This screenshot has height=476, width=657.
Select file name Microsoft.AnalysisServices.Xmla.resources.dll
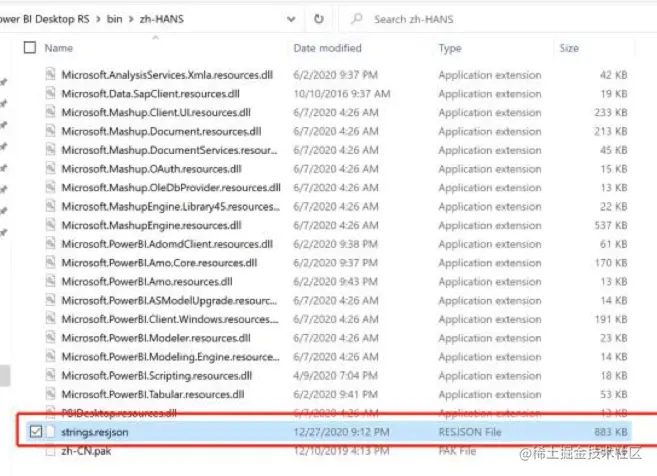pos(167,75)
